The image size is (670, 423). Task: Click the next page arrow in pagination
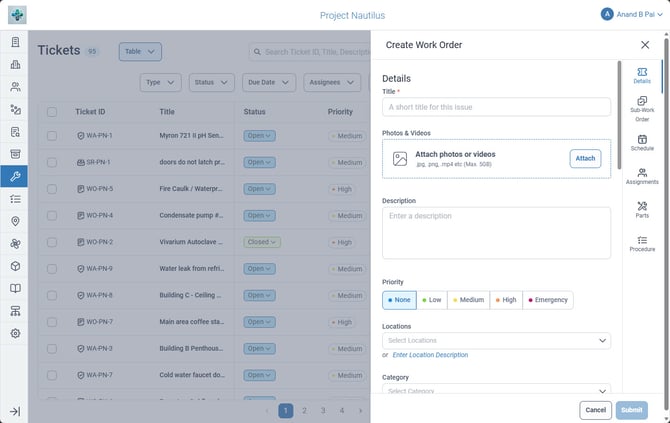360,411
